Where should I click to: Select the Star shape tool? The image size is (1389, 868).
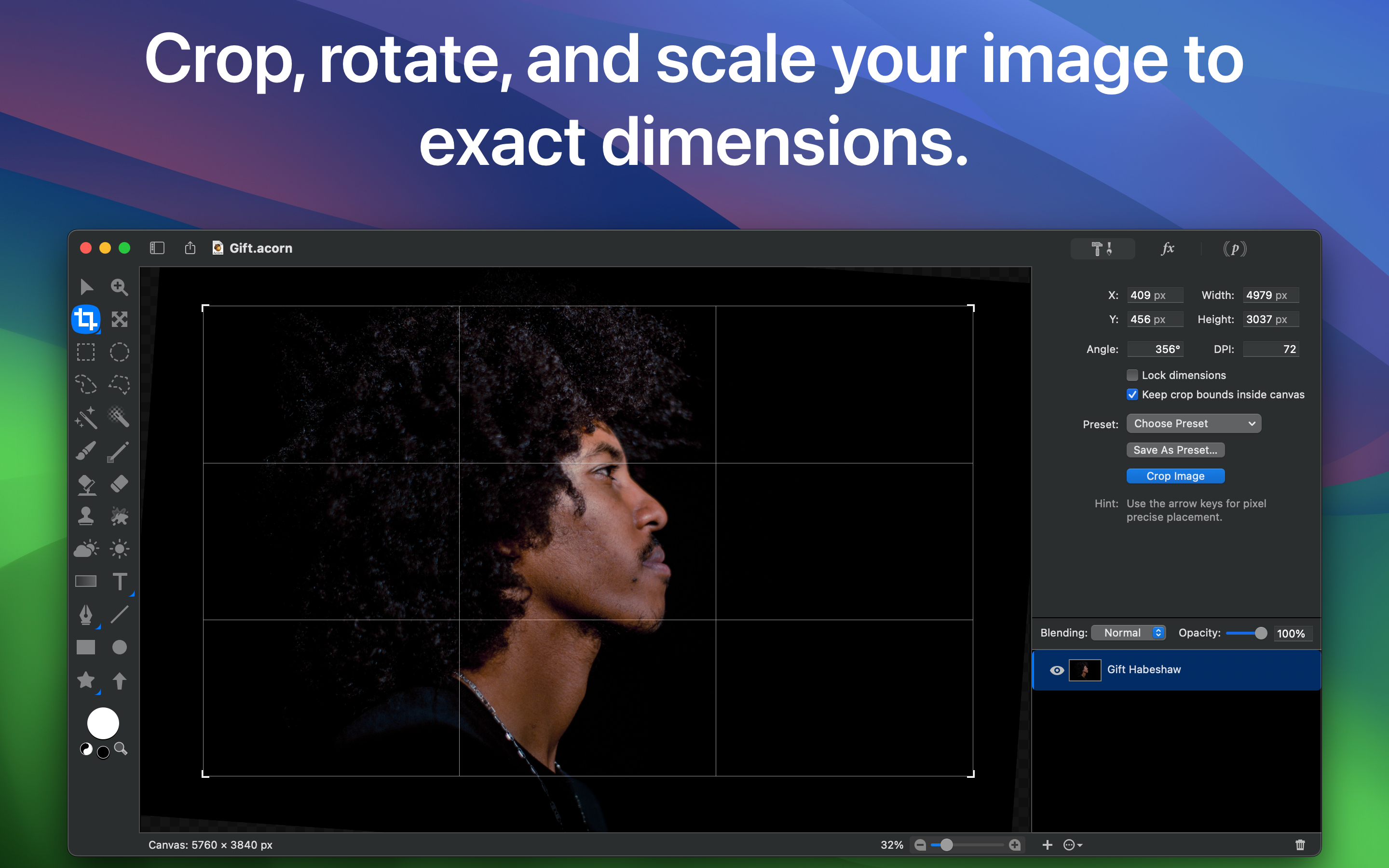86,680
